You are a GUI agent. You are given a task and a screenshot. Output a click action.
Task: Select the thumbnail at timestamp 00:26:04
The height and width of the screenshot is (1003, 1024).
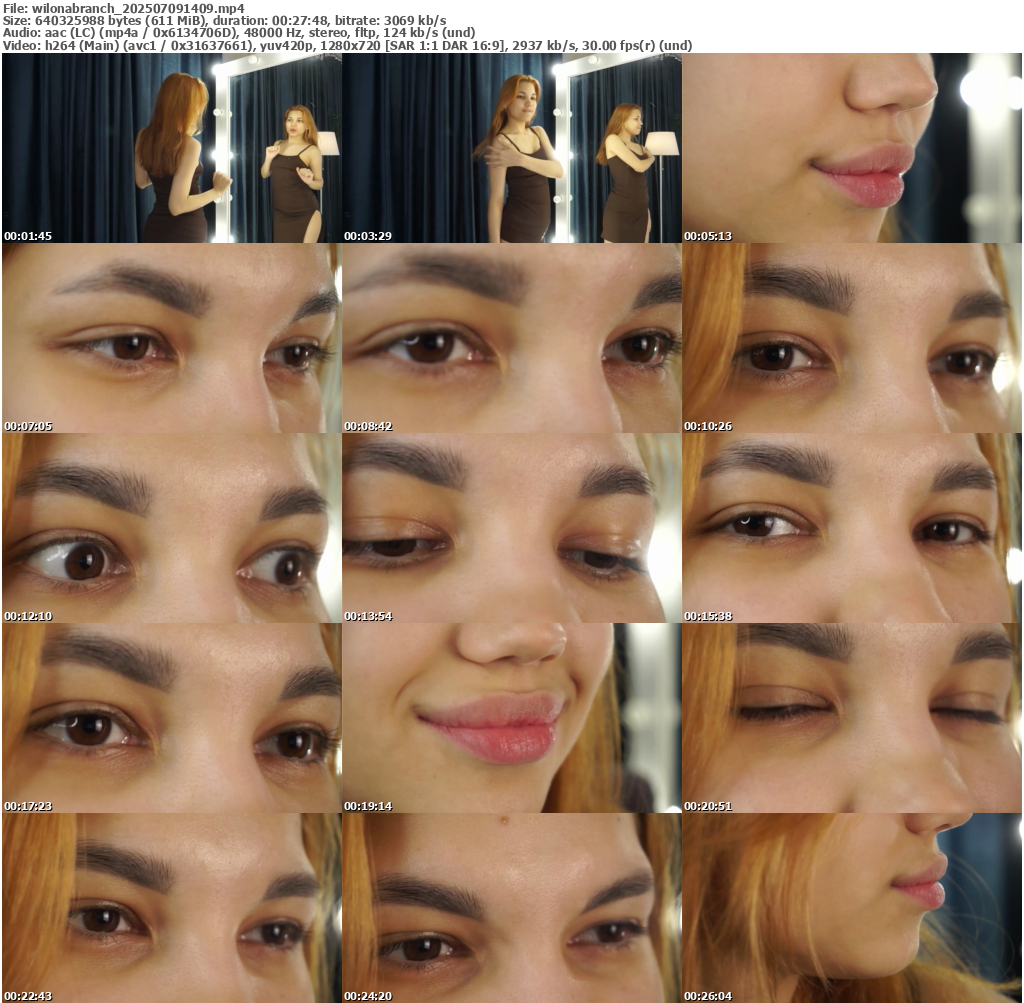click(852, 908)
